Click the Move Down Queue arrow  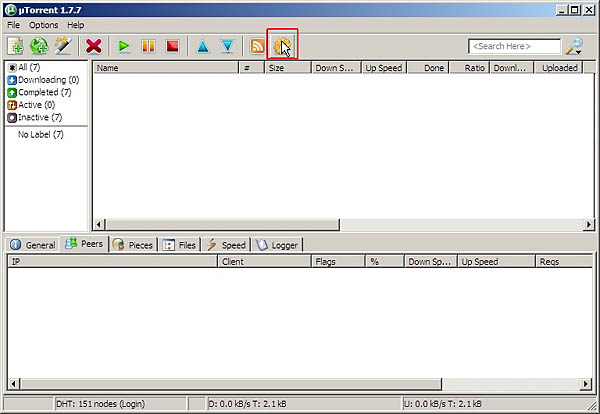(227, 46)
